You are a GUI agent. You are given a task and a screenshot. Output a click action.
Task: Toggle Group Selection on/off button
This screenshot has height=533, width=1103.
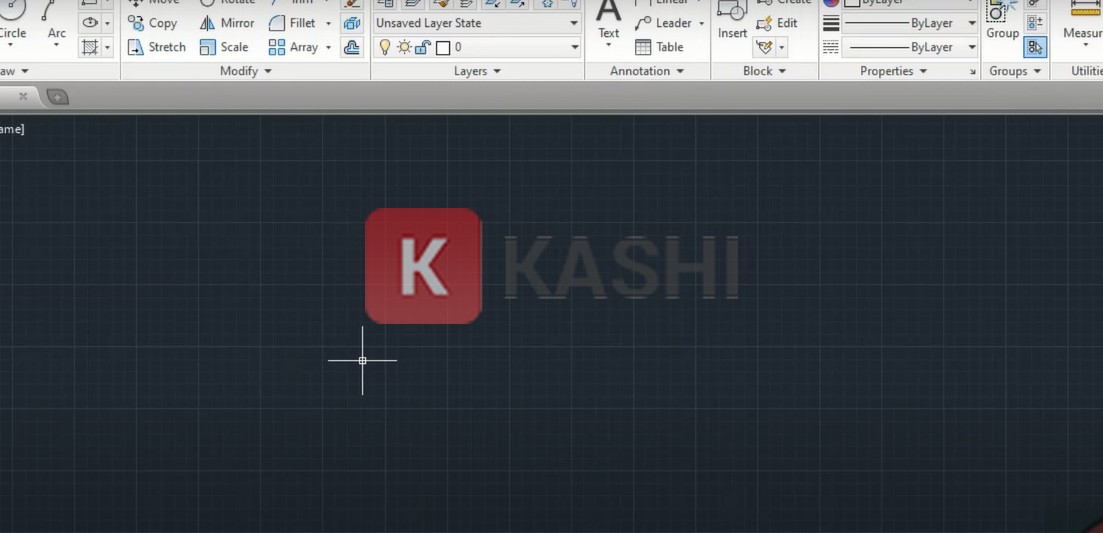pos(1035,47)
